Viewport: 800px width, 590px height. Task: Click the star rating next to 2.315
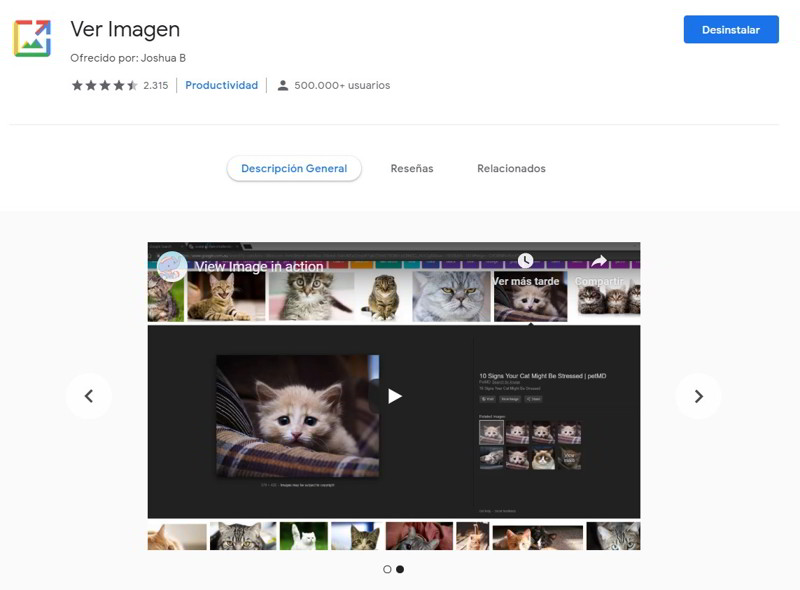[x=104, y=86]
